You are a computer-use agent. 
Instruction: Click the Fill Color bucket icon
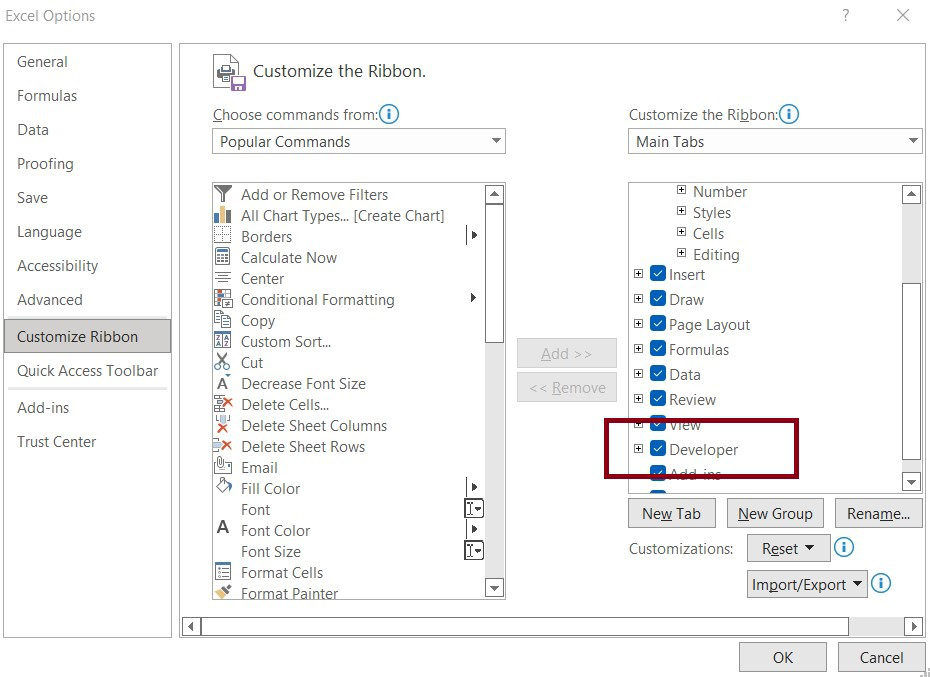click(224, 487)
